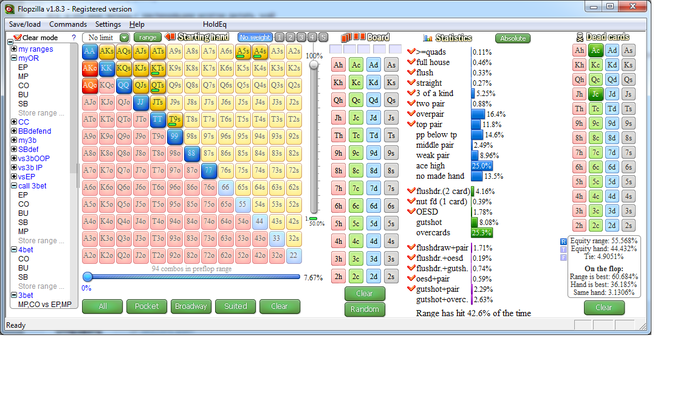The image size is (700, 394).
Task: Open the HoldEq menu
Action: [215, 24]
